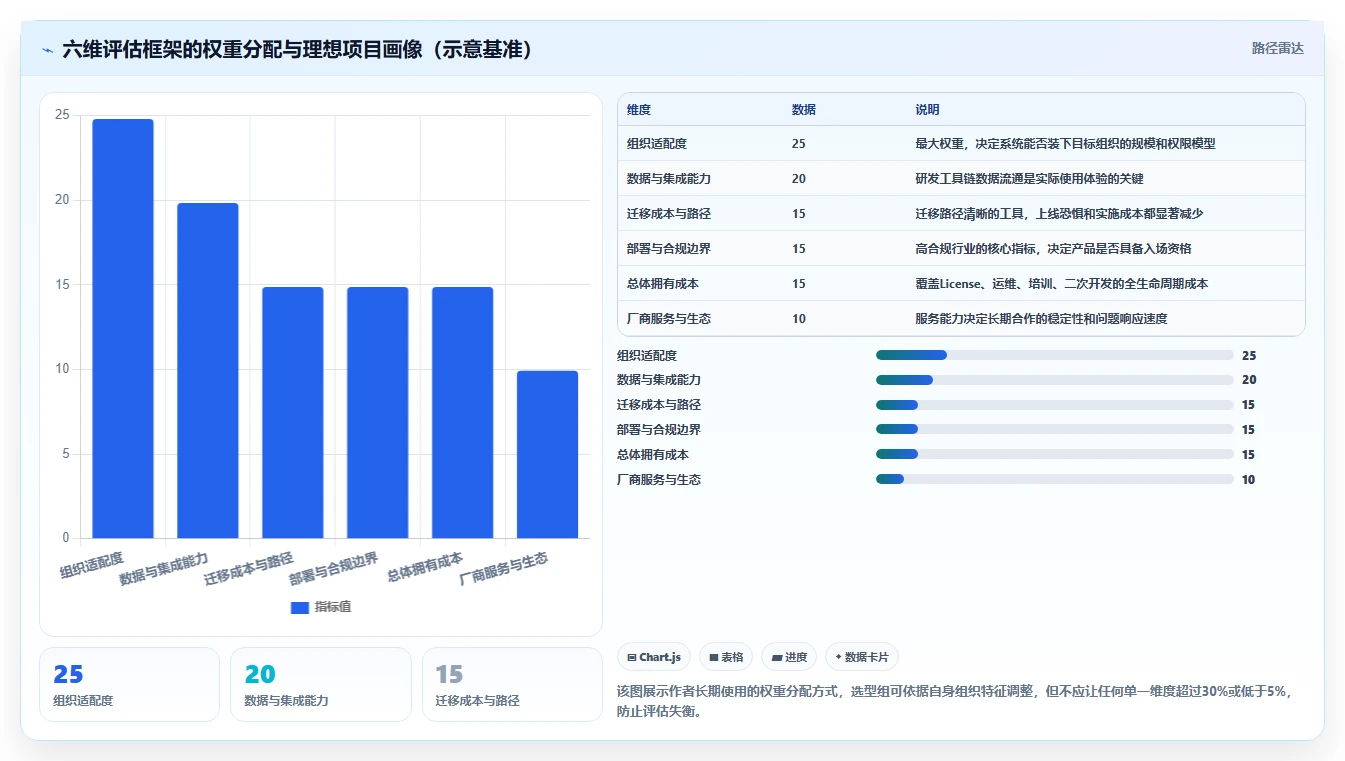Screen dimensions: 1345x761
Task: Click the Chart.js chip
Action: click(x=654, y=657)
